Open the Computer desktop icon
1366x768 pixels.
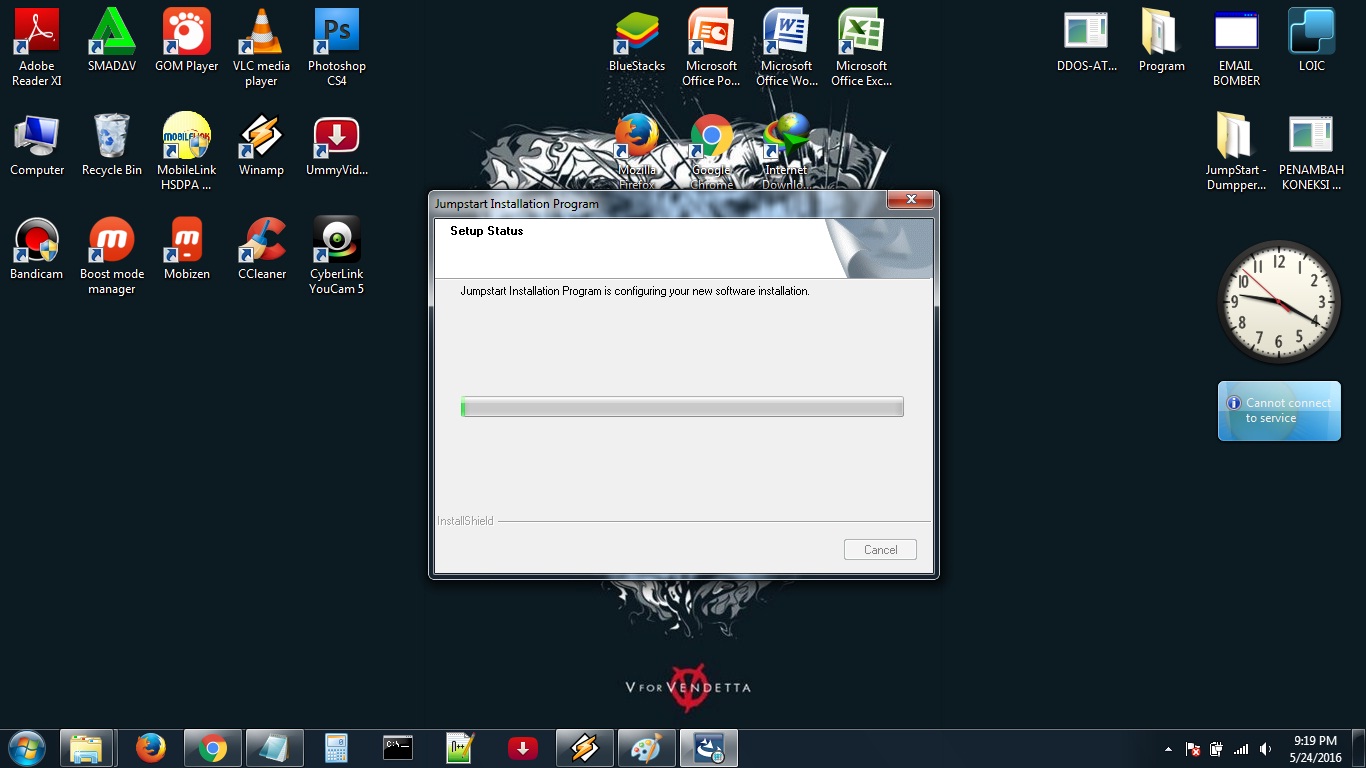(37, 145)
